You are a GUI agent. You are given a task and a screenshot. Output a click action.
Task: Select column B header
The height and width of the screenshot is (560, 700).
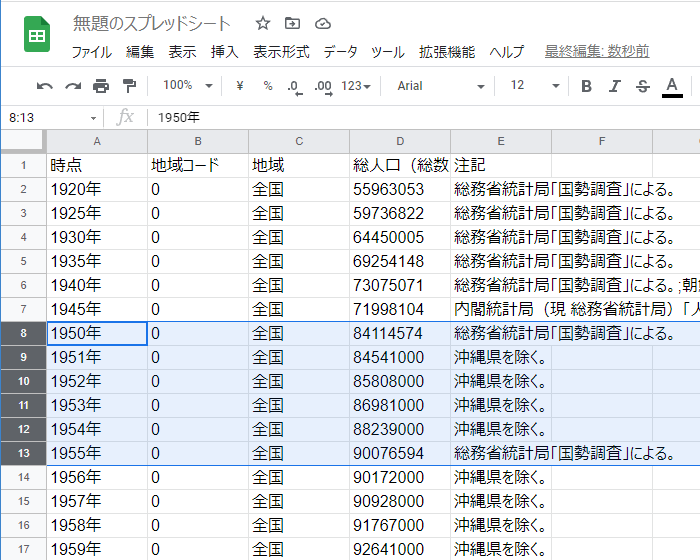[198, 142]
